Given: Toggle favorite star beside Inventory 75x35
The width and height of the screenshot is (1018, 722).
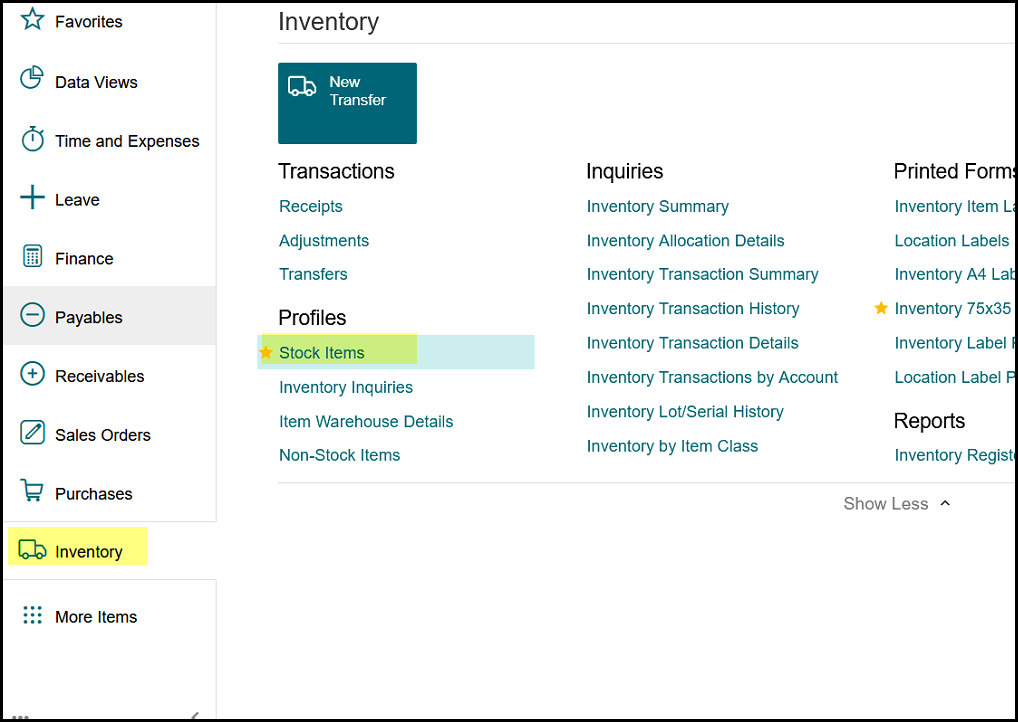Looking at the screenshot, I should point(881,308).
